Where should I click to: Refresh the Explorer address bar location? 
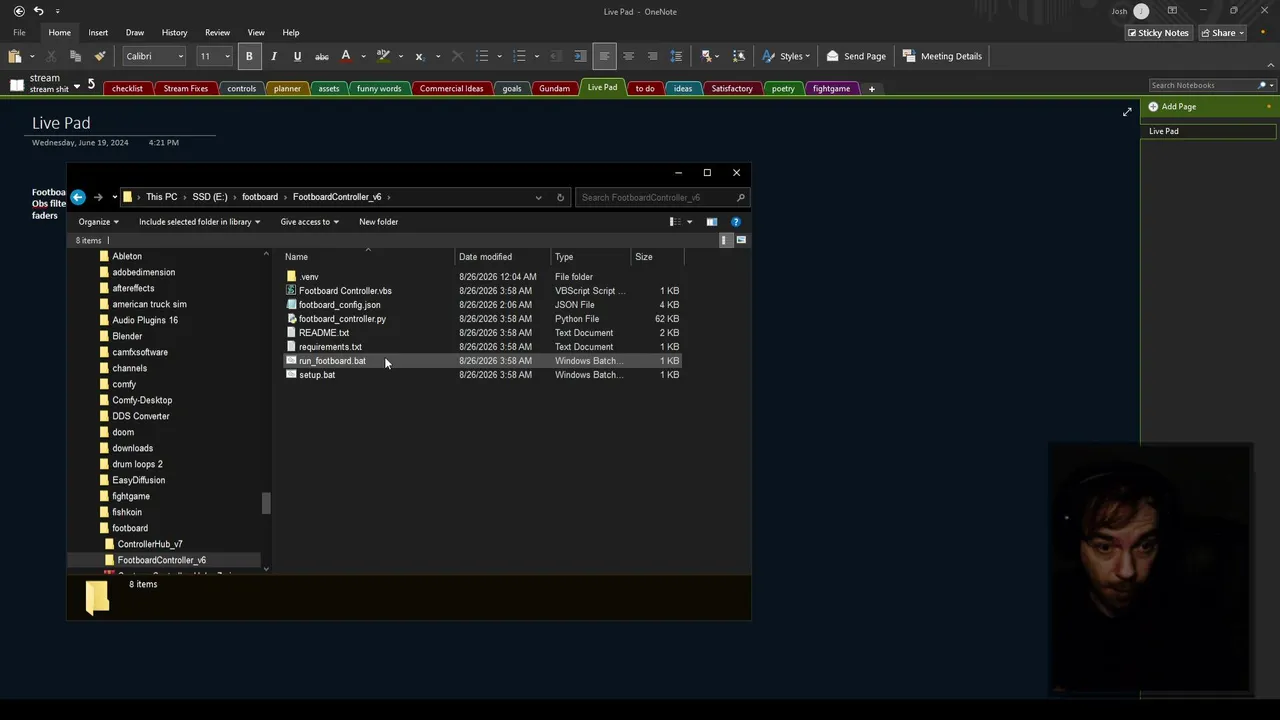click(x=560, y=197)
